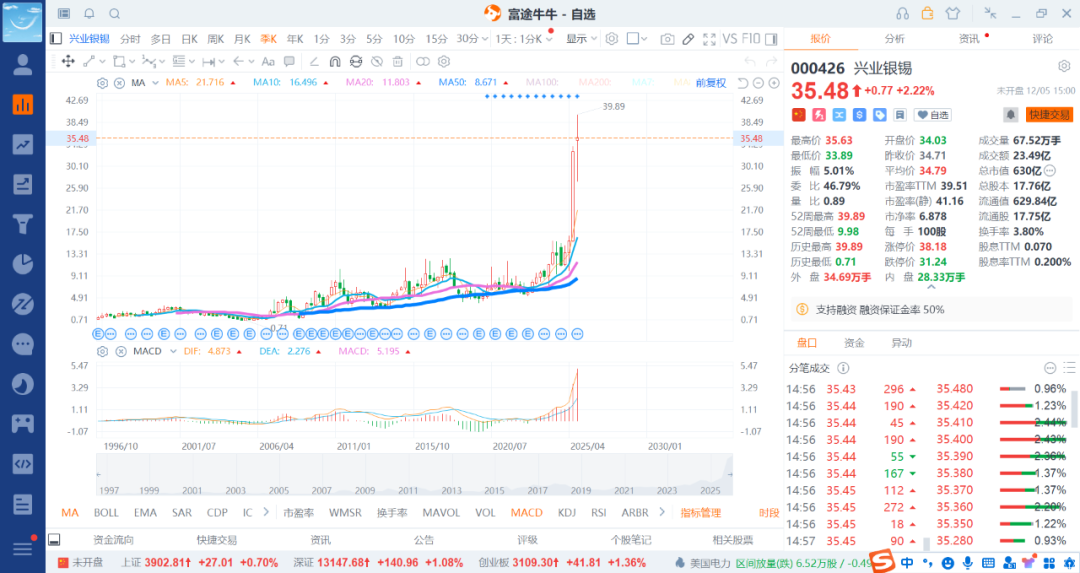Open the 前复权 adjustment dropdown

click(711, 83)
